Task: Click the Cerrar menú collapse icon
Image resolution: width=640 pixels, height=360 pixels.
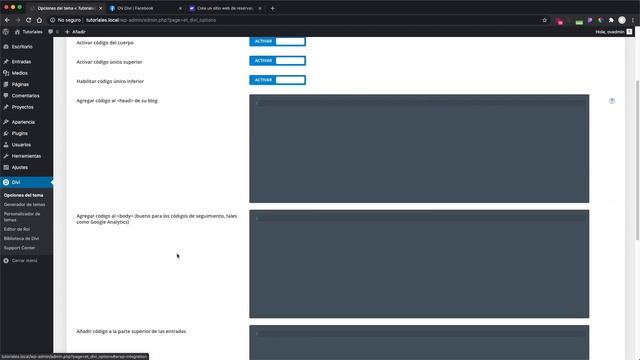Action: tap(6, 260)
